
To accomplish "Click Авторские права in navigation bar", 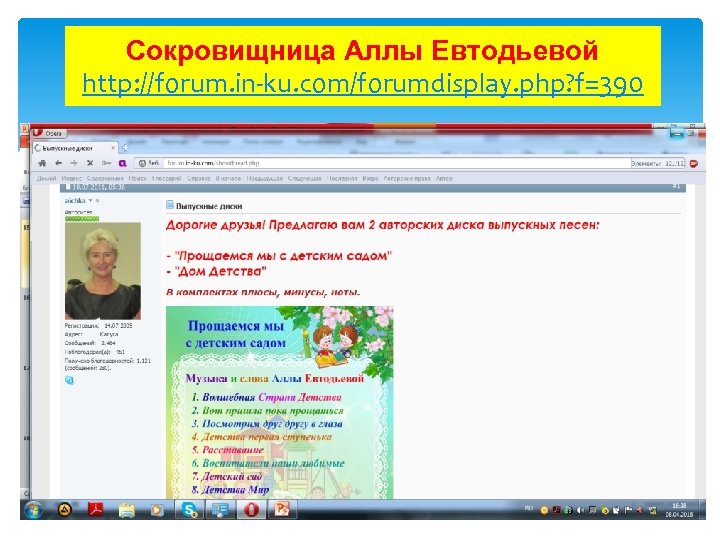I will coord(407,178).
